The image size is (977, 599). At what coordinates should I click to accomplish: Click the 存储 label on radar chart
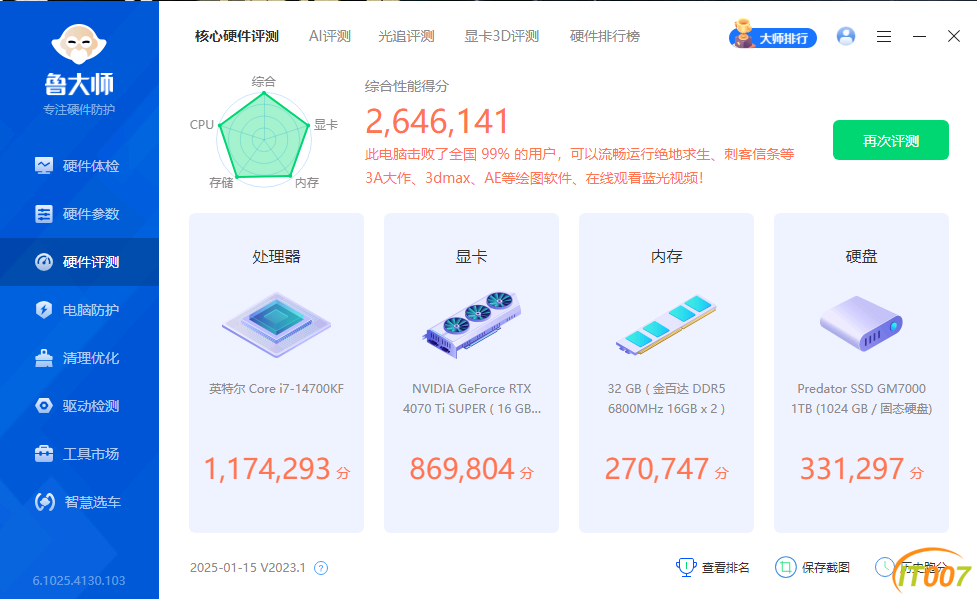pyautogui.click(x=221, y=183)
